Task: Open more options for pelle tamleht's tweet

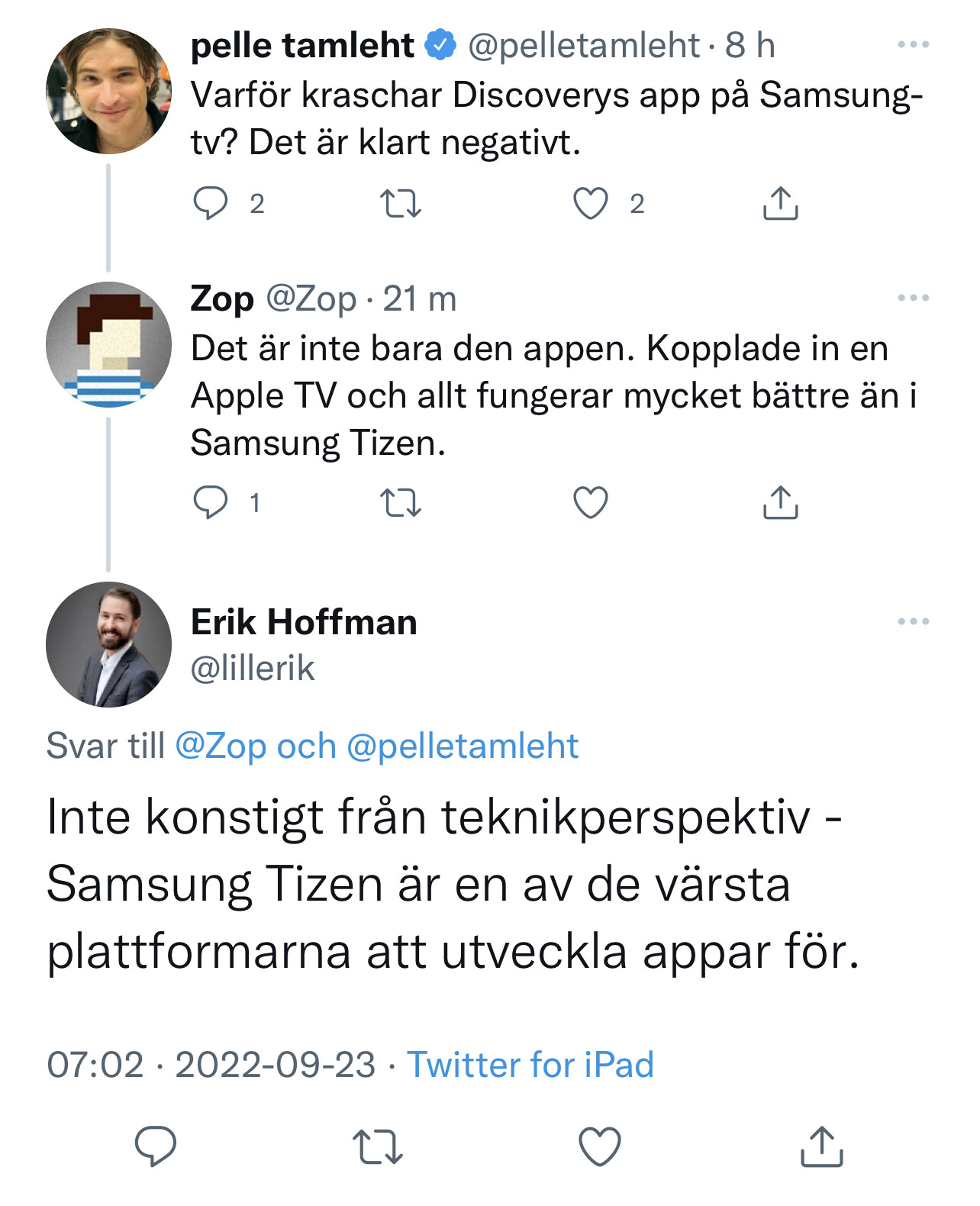Action: point(913,45)
